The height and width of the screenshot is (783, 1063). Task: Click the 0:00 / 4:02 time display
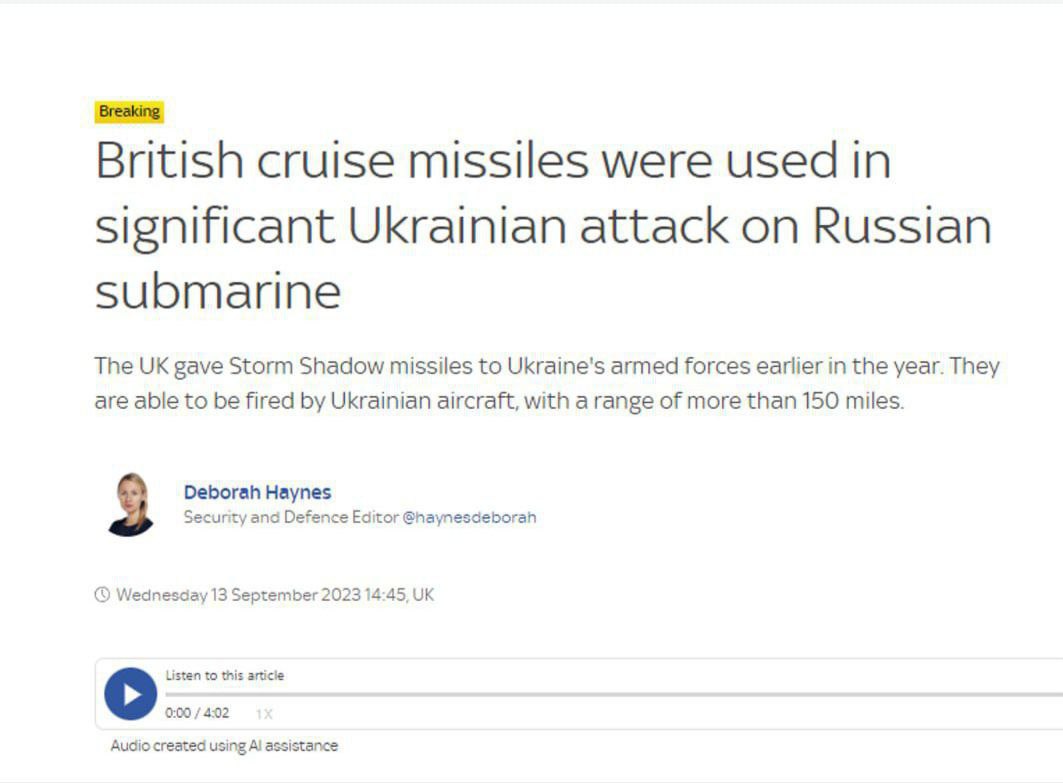point(197,713)
